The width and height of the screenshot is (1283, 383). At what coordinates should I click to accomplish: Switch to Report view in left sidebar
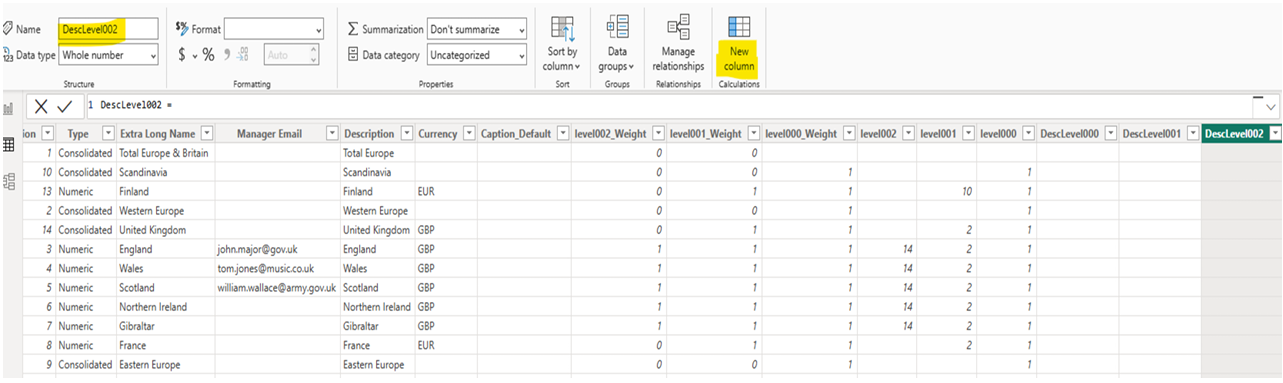coord(9,109)
